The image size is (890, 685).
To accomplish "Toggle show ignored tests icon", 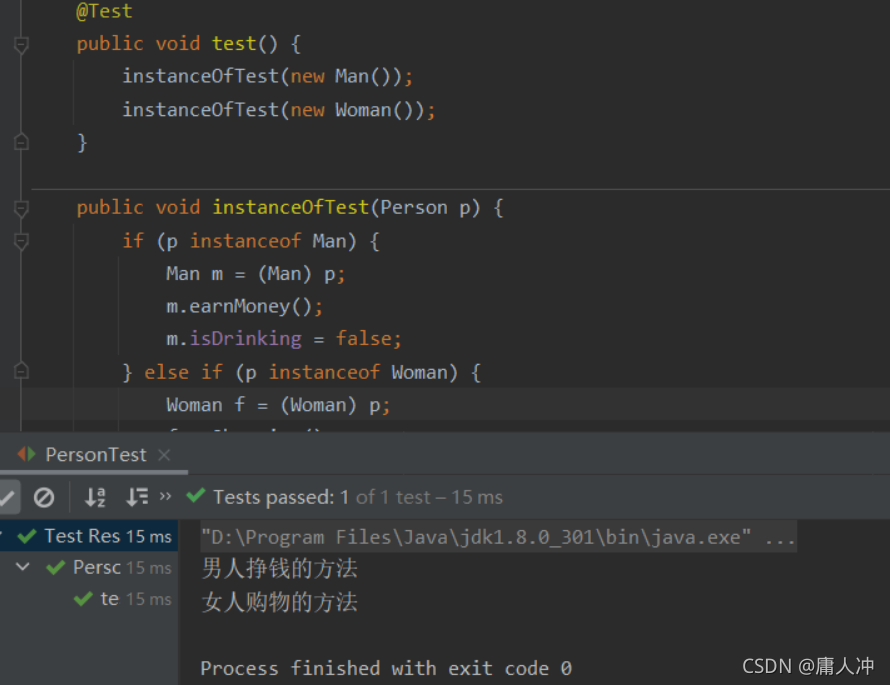I will [x=44, y=497].
